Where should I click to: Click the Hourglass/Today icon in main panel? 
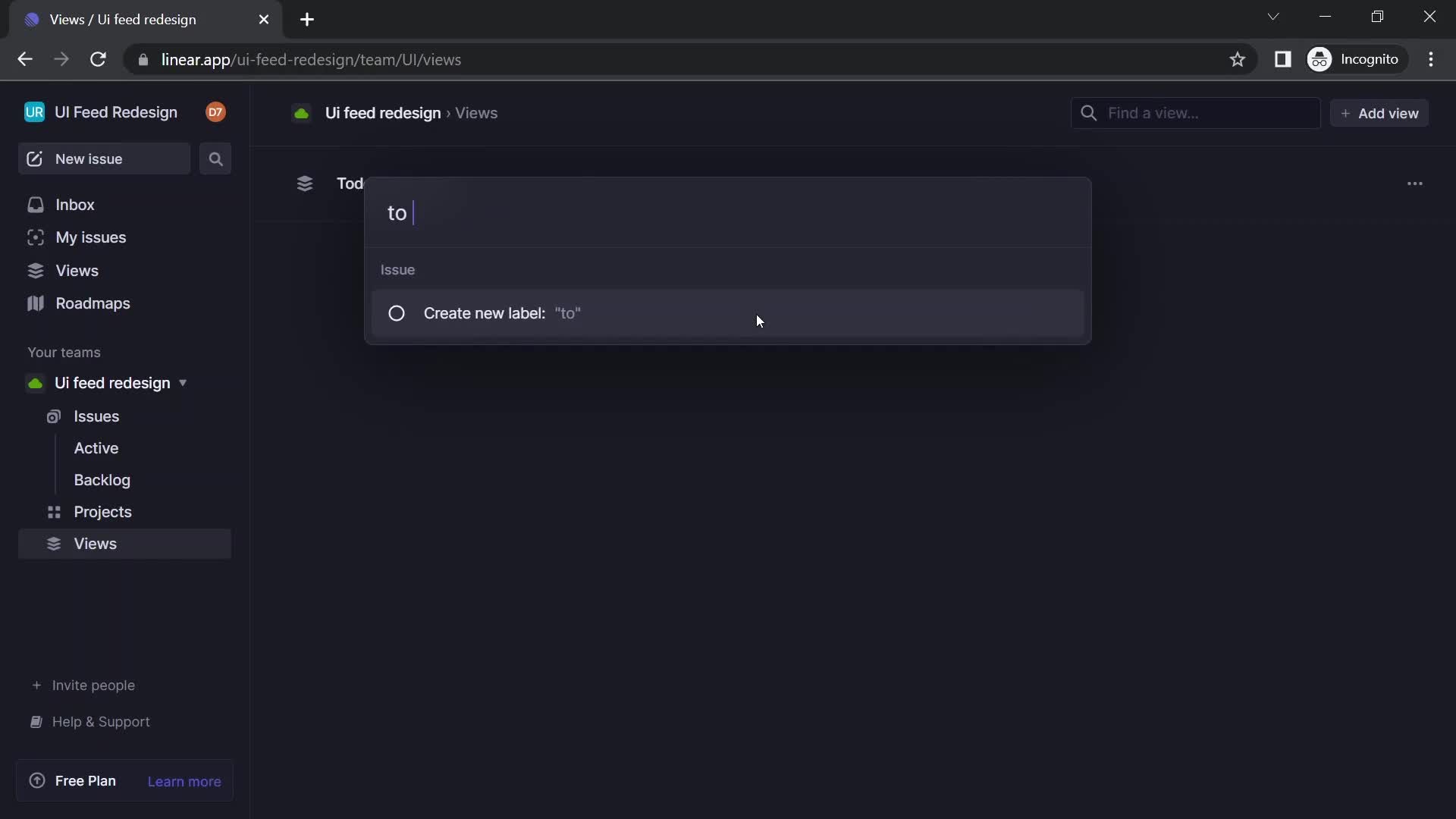click(305, 183)
